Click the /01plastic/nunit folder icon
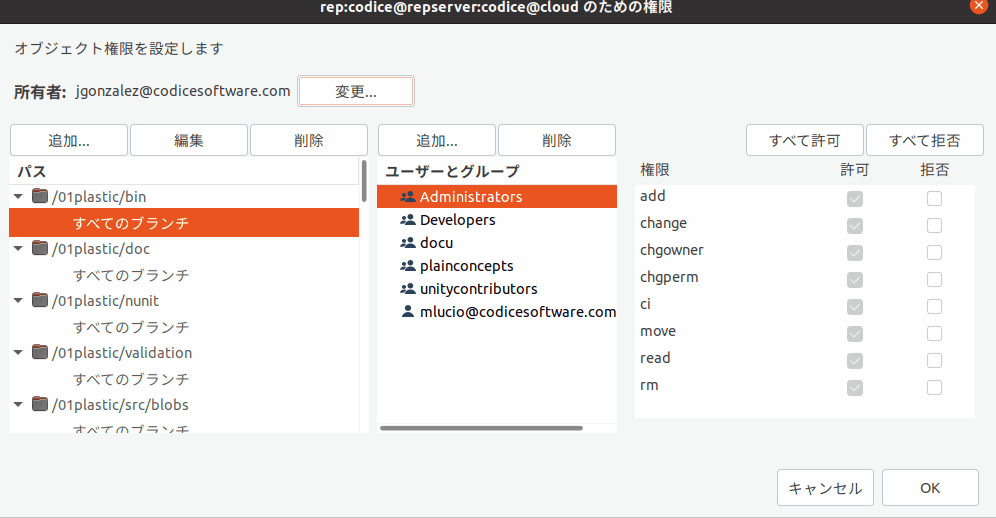Image resolution: width=996 pixels, height=518 pixels. [40, 300]
